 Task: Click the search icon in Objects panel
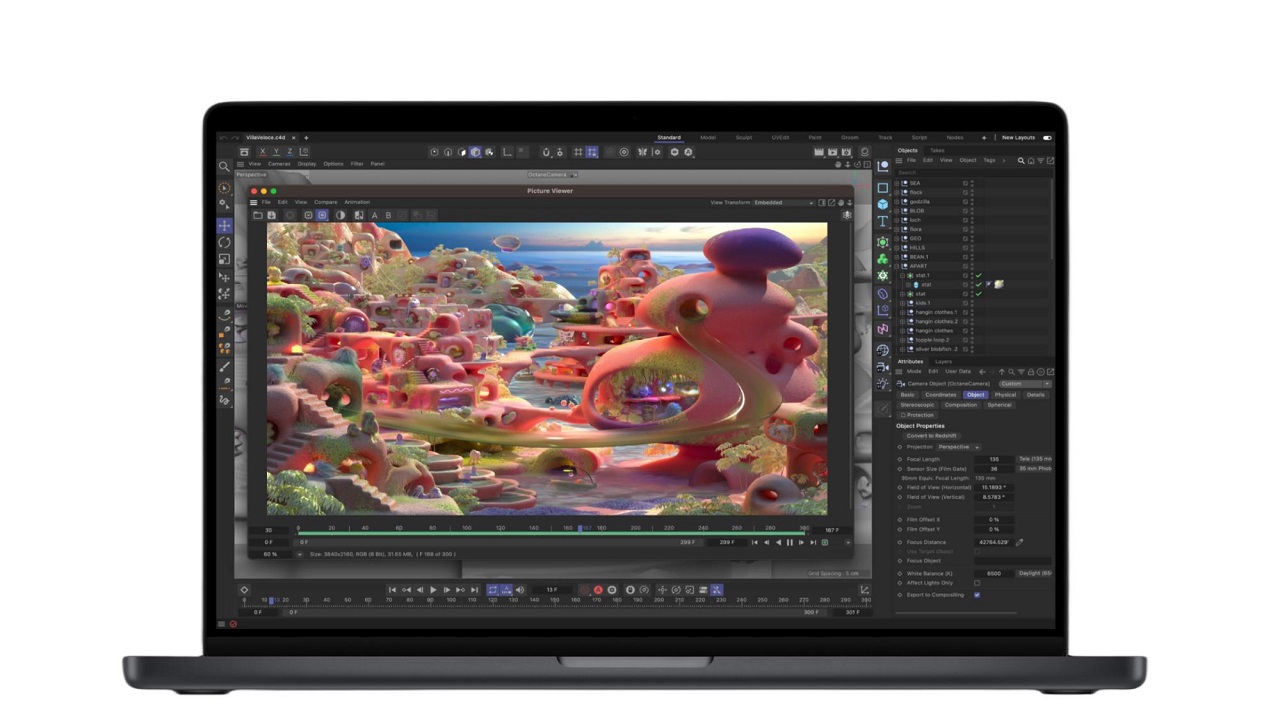1021,160
